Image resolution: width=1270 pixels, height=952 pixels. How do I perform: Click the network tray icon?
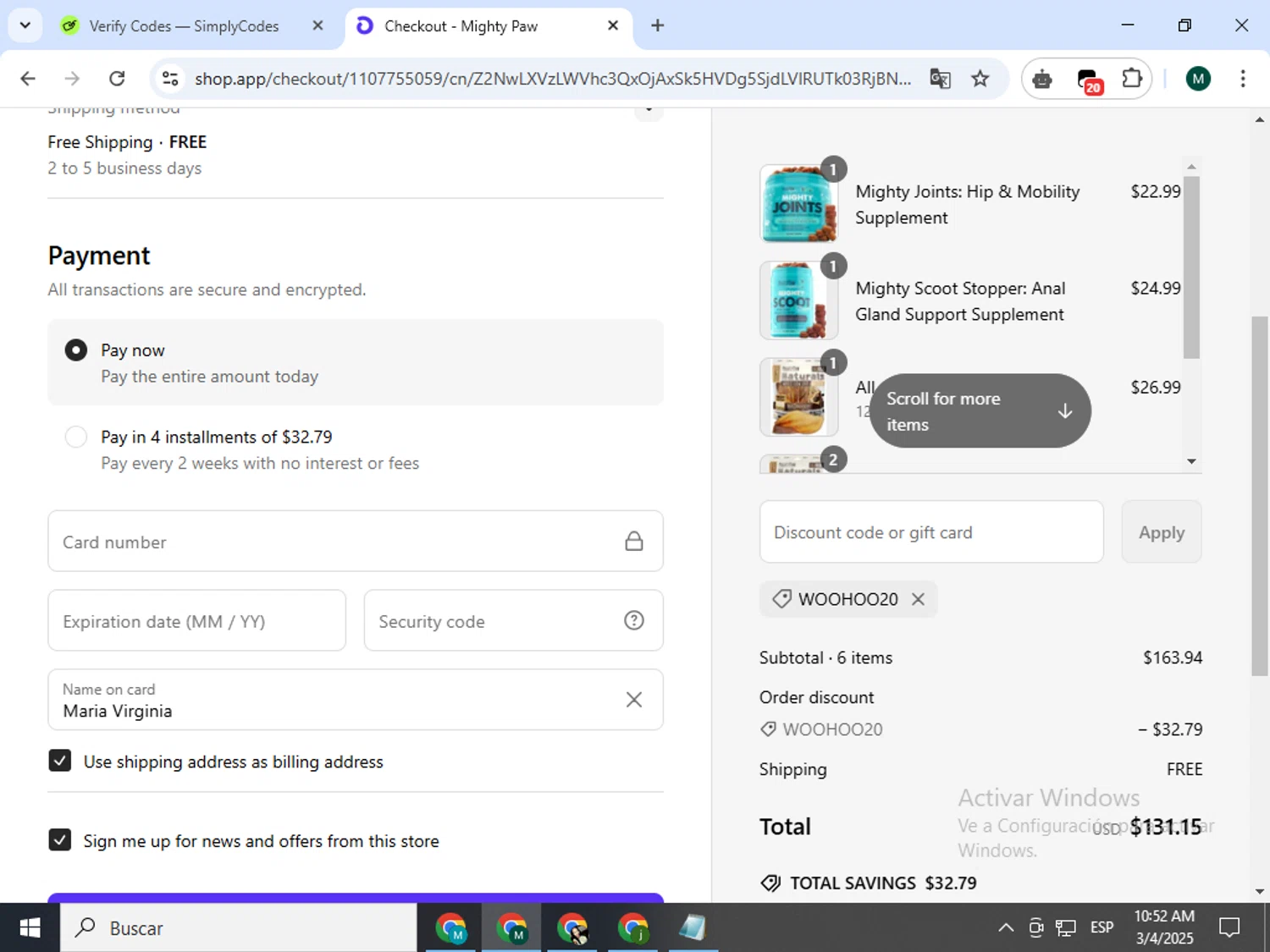click(x=1066, y=928)
